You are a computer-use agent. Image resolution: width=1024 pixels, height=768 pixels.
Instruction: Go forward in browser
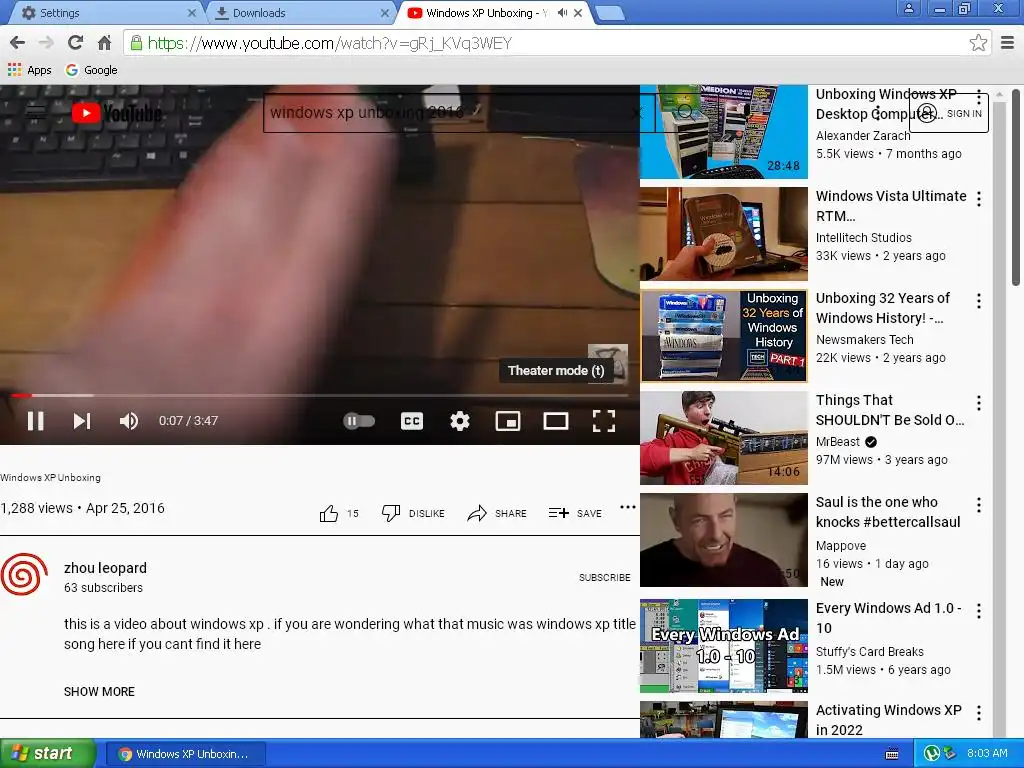46,43
